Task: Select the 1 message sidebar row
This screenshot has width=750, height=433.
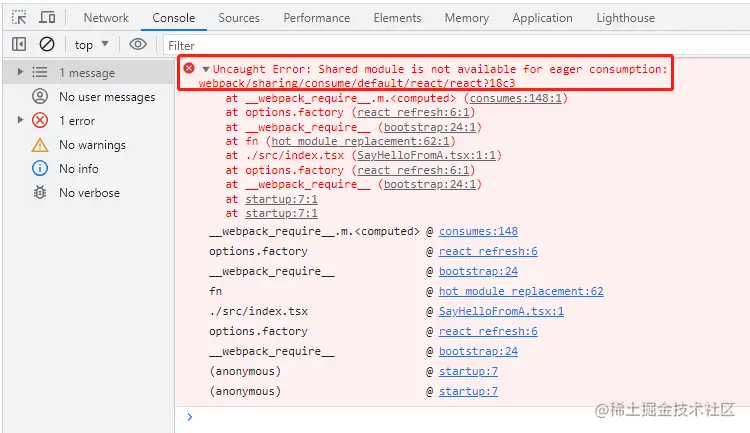Action: pos(89,72)
